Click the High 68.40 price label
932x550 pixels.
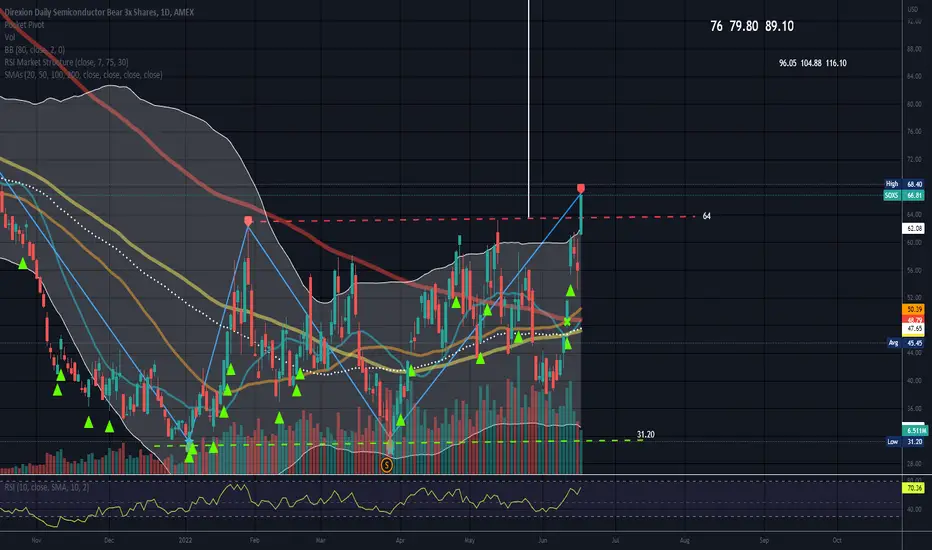(x=903, y=184)
